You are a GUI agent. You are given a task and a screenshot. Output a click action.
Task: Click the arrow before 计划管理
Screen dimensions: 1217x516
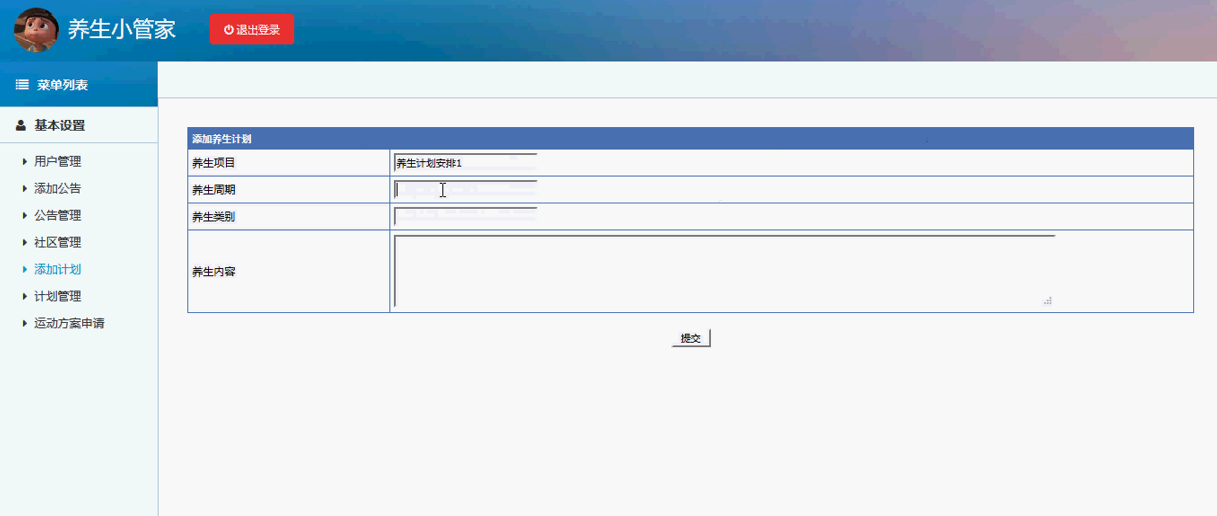pos(25,296)
